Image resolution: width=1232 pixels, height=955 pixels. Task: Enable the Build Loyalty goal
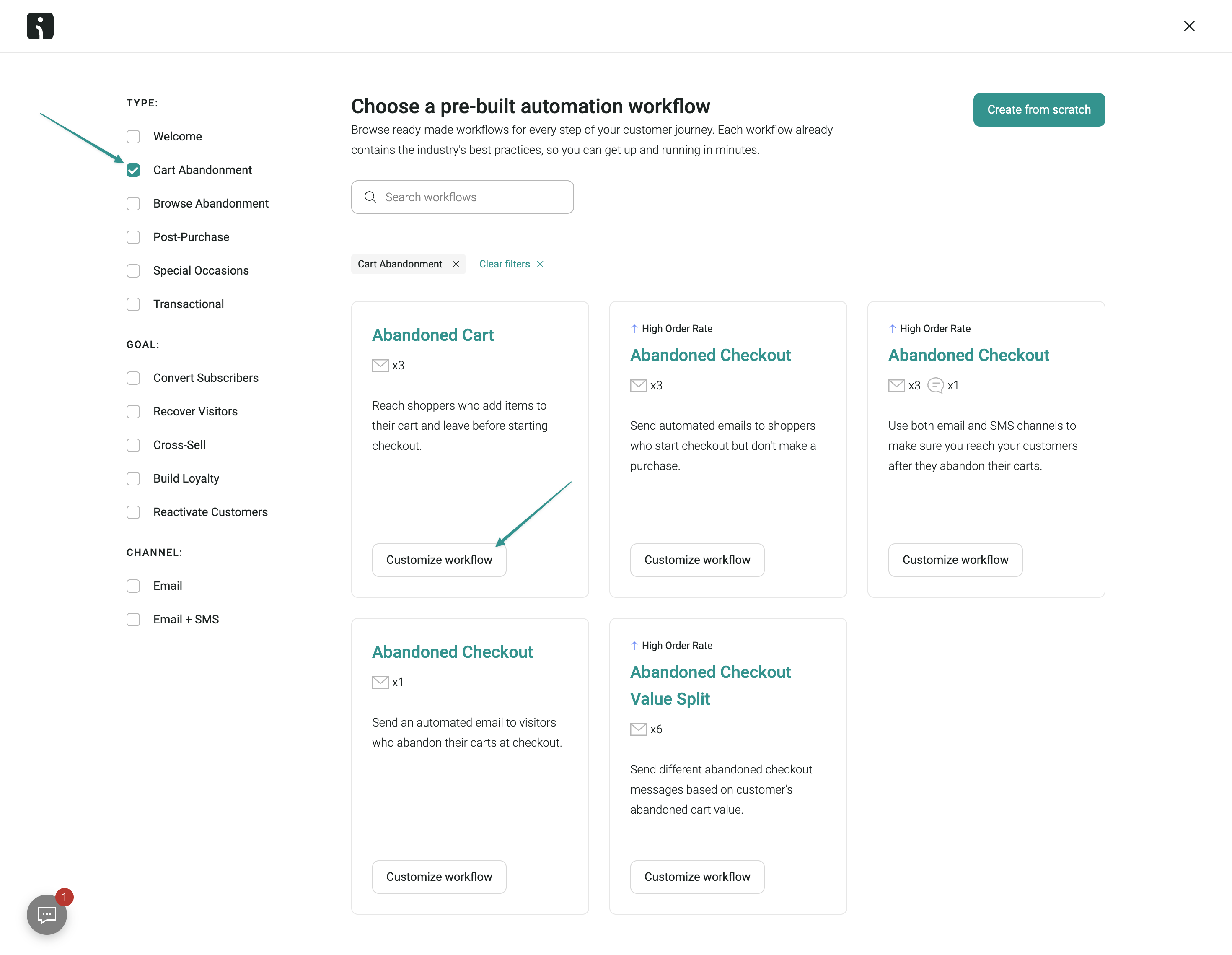[x=133, y=478]
